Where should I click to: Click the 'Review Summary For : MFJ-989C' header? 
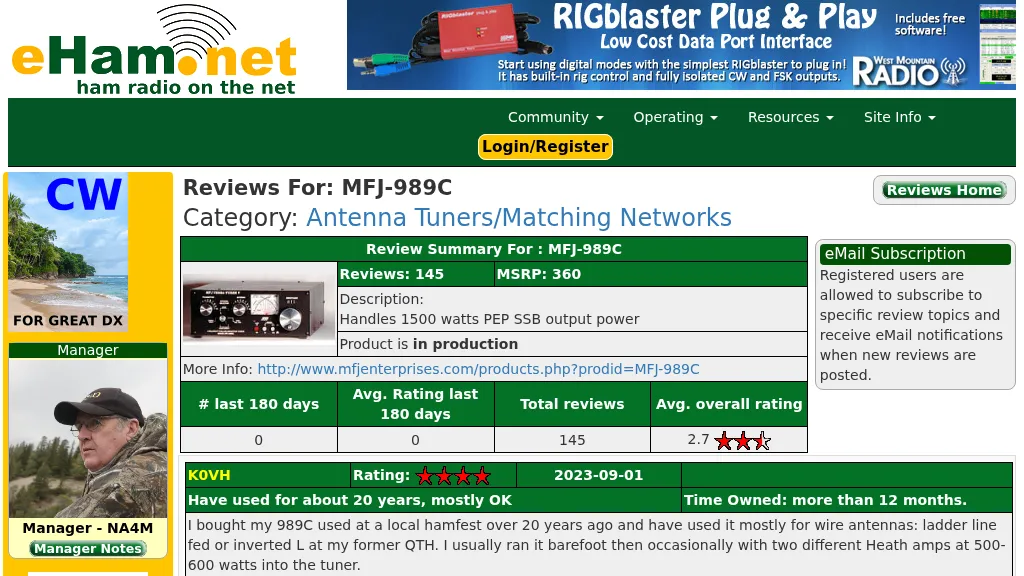click(494, 249)
